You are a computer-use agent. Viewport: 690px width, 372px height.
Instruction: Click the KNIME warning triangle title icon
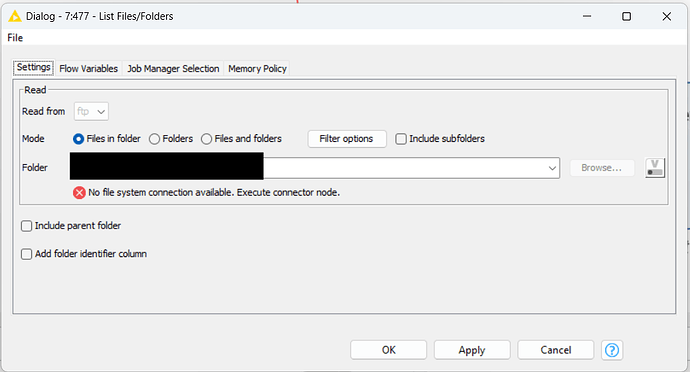pyautogui.click(x=15, y=16)
